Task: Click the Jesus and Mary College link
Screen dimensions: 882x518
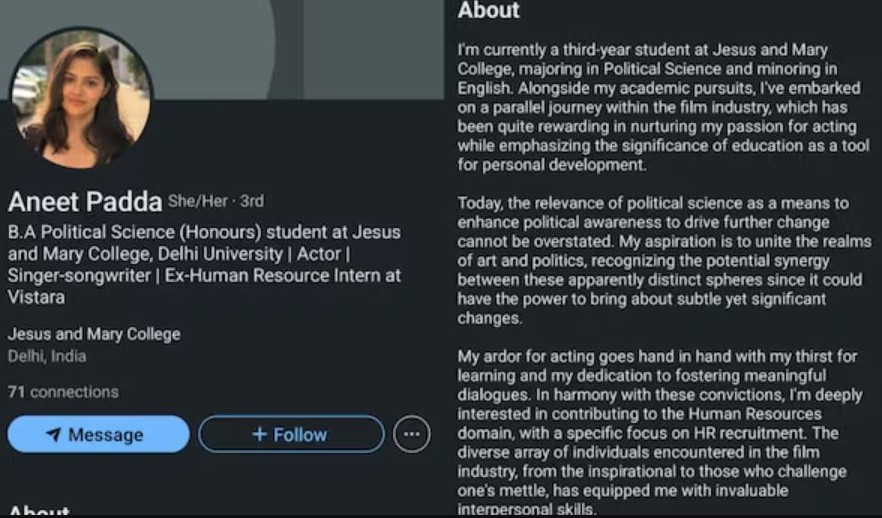Action: [x=94, y=334]
